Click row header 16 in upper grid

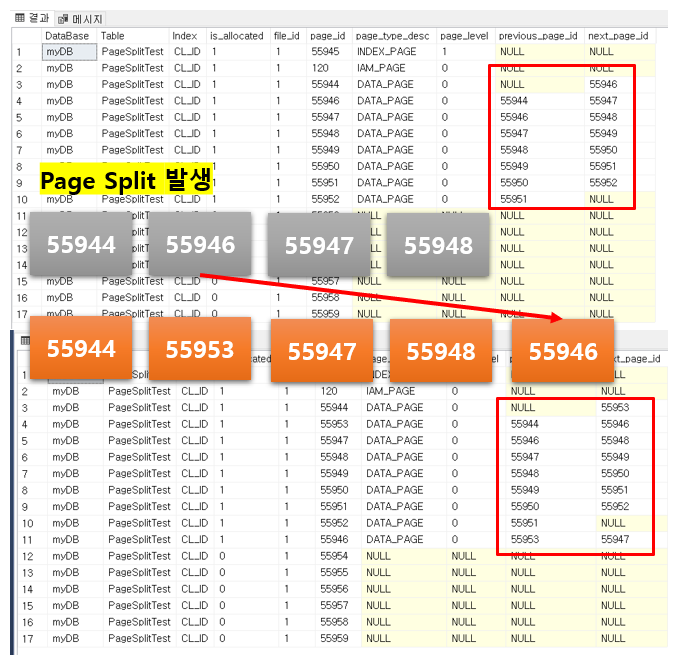[x=26, y=298]
